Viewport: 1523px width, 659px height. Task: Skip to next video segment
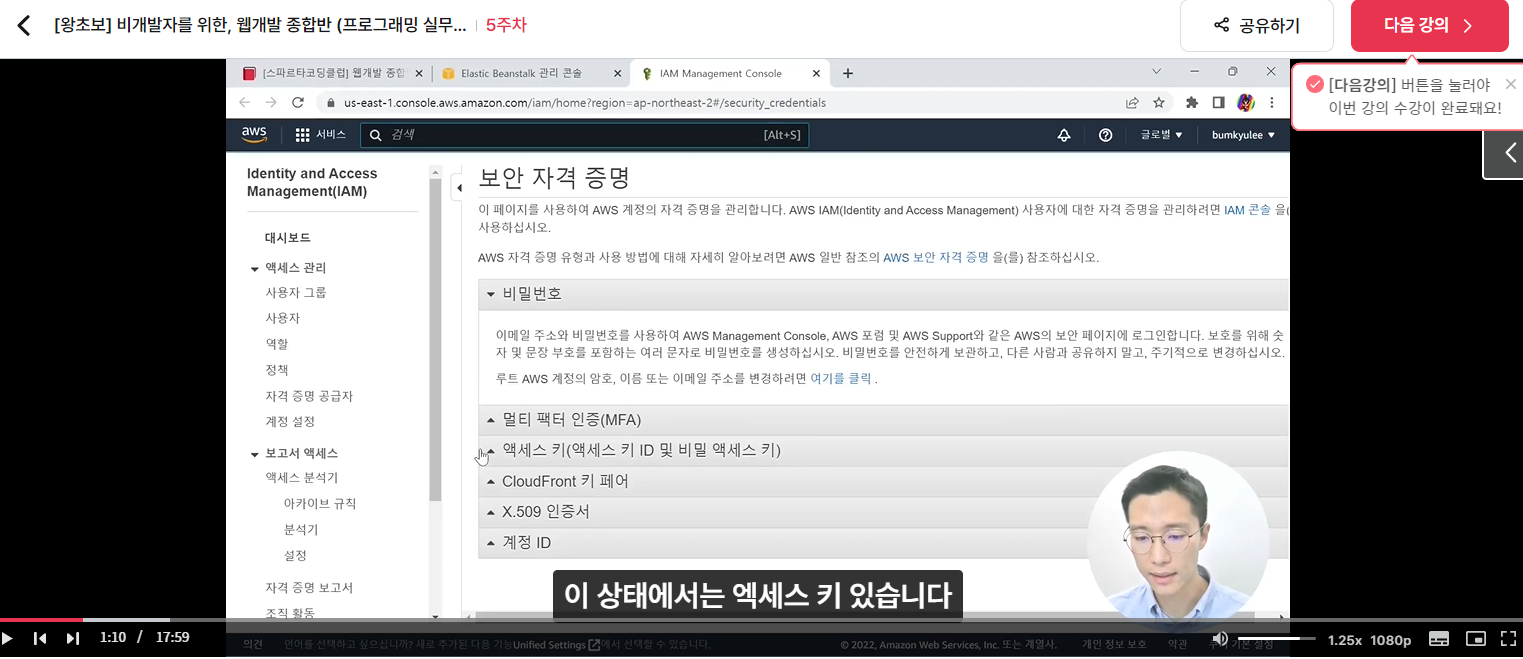[x=72, y=638]
